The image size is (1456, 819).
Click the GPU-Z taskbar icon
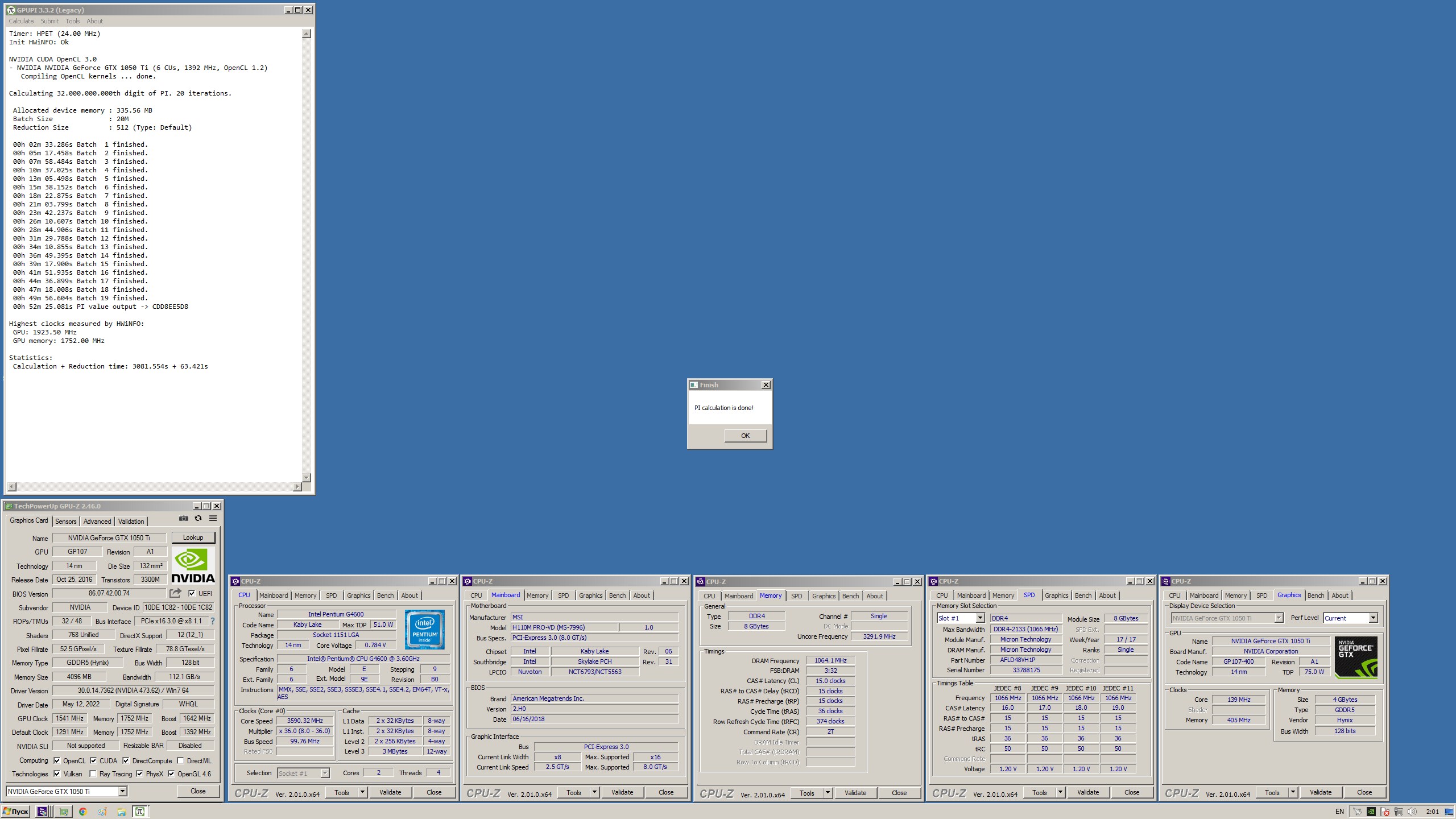coord(64,812)
